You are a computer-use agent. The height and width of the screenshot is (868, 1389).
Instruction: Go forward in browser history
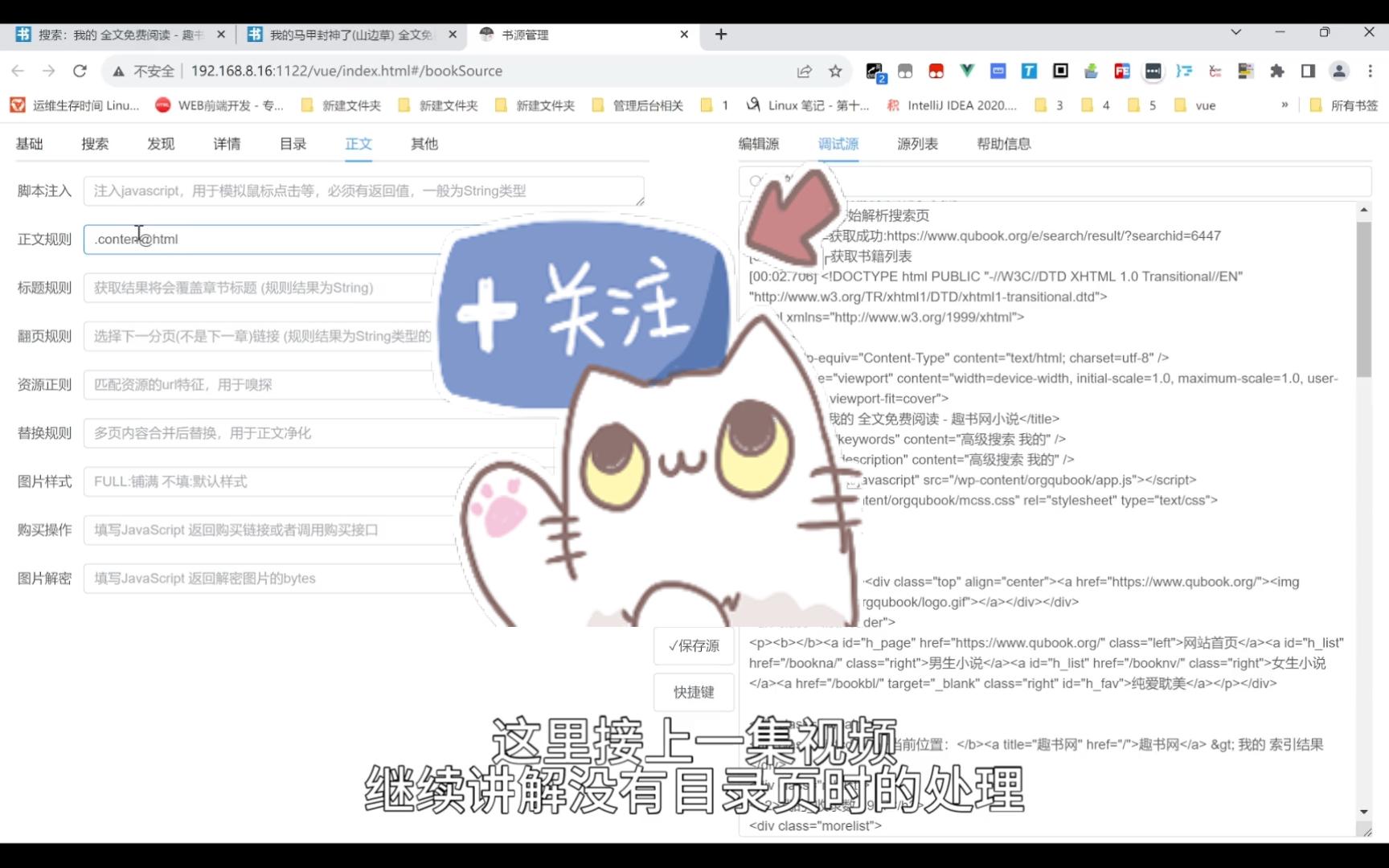pos(49,71)
